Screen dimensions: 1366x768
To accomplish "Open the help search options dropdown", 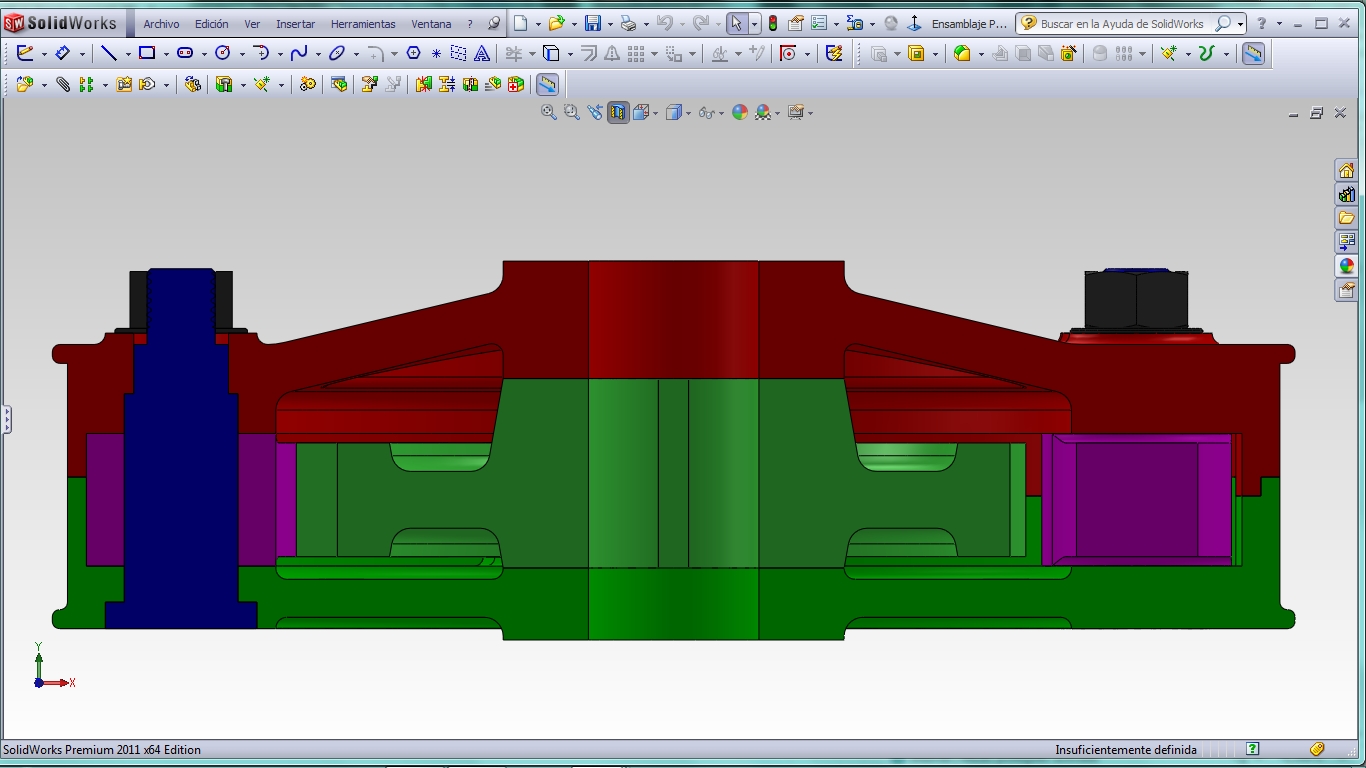I will coord(1240,24).
